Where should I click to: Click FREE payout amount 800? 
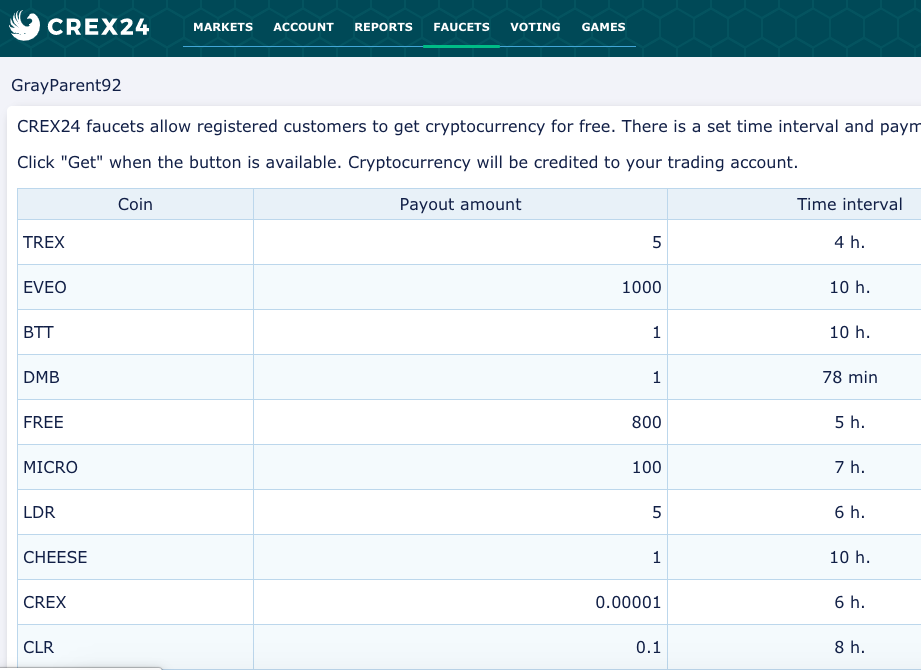[646, 422]
